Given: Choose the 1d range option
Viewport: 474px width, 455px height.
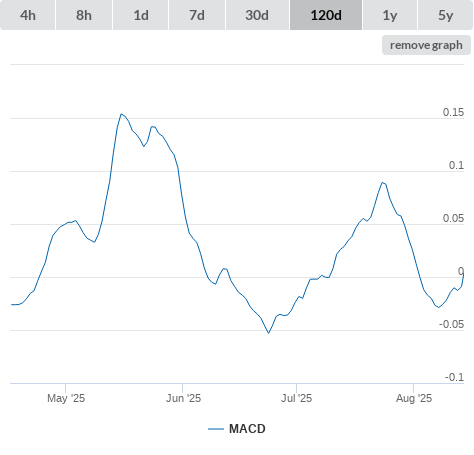Looking at the screenshot, I should (141, 15).
